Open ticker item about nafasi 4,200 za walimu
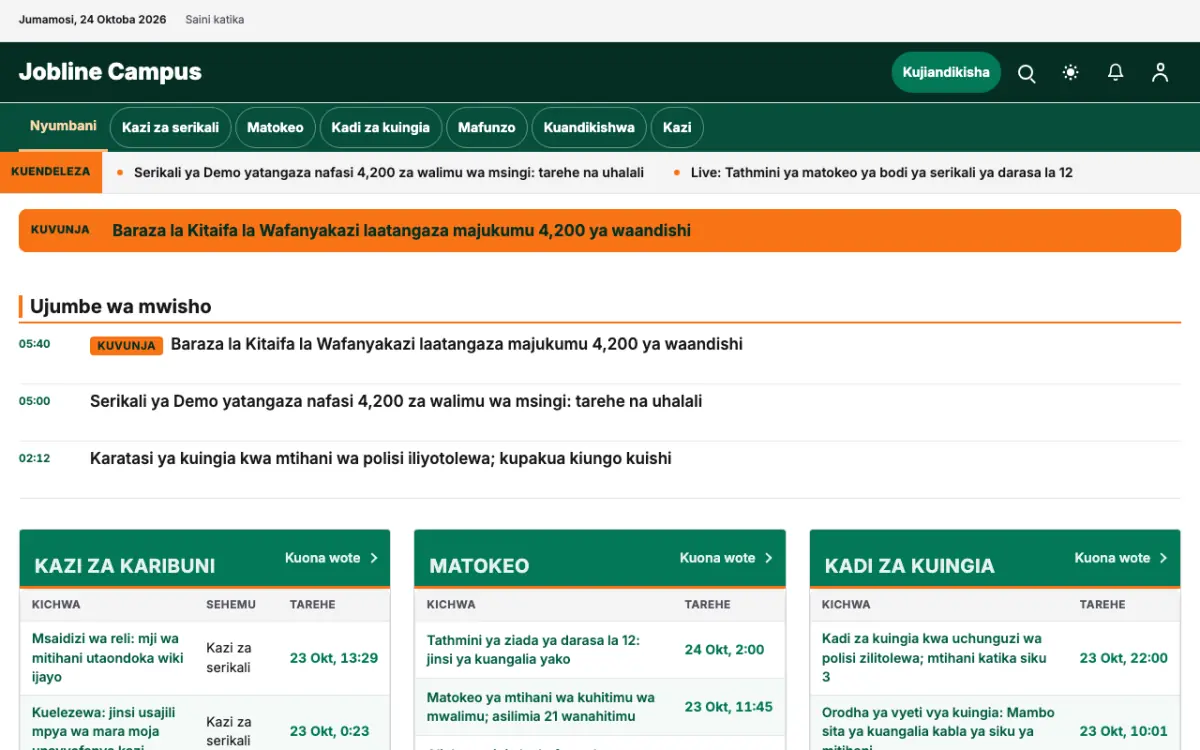The image size is (1200, 750). [x=389, y=172]
